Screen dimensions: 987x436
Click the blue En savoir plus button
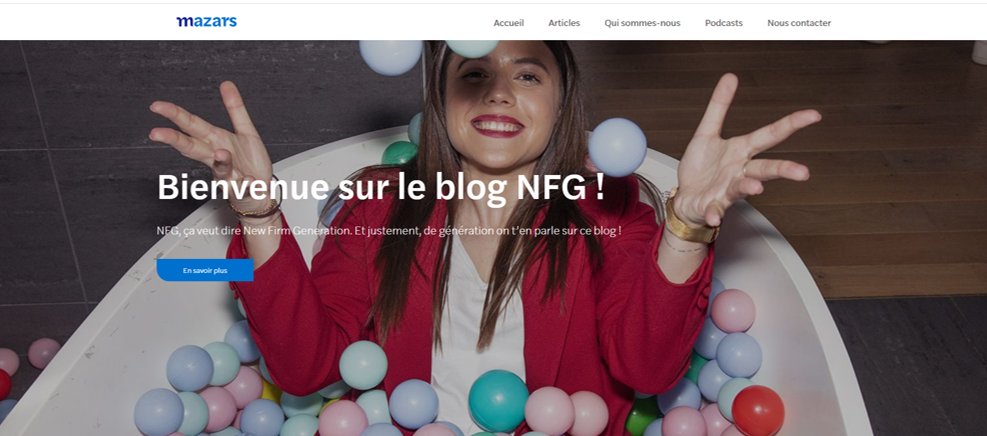coord(205,271)
